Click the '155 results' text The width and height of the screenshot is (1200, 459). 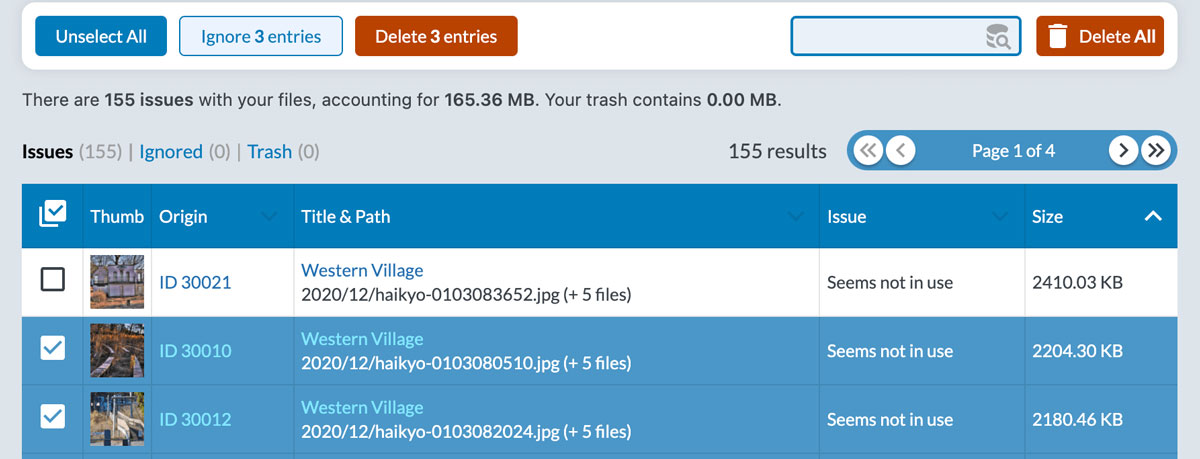pos(778,151)
